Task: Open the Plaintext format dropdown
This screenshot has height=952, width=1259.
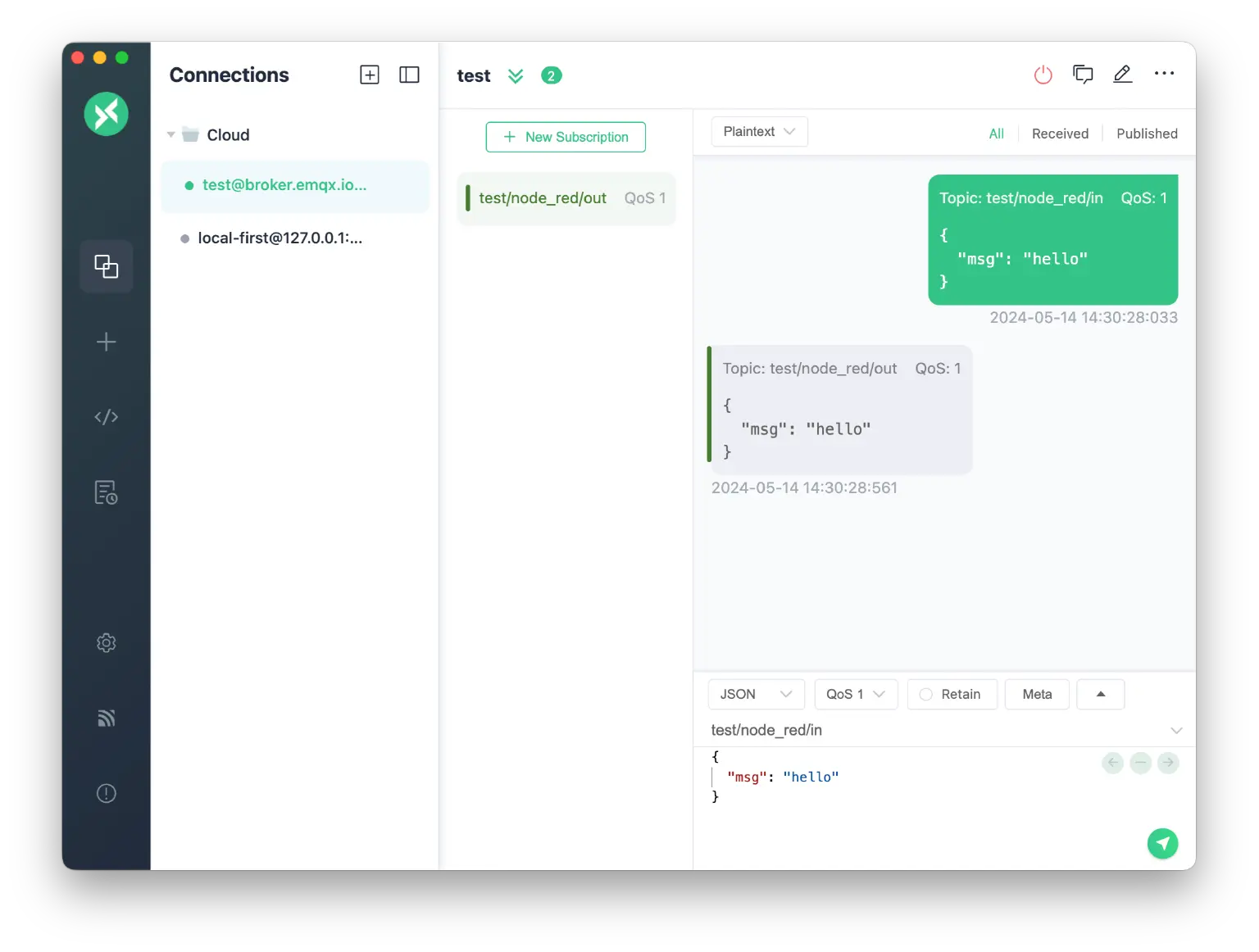Action: pyautogui.click(x=758, y=131)
